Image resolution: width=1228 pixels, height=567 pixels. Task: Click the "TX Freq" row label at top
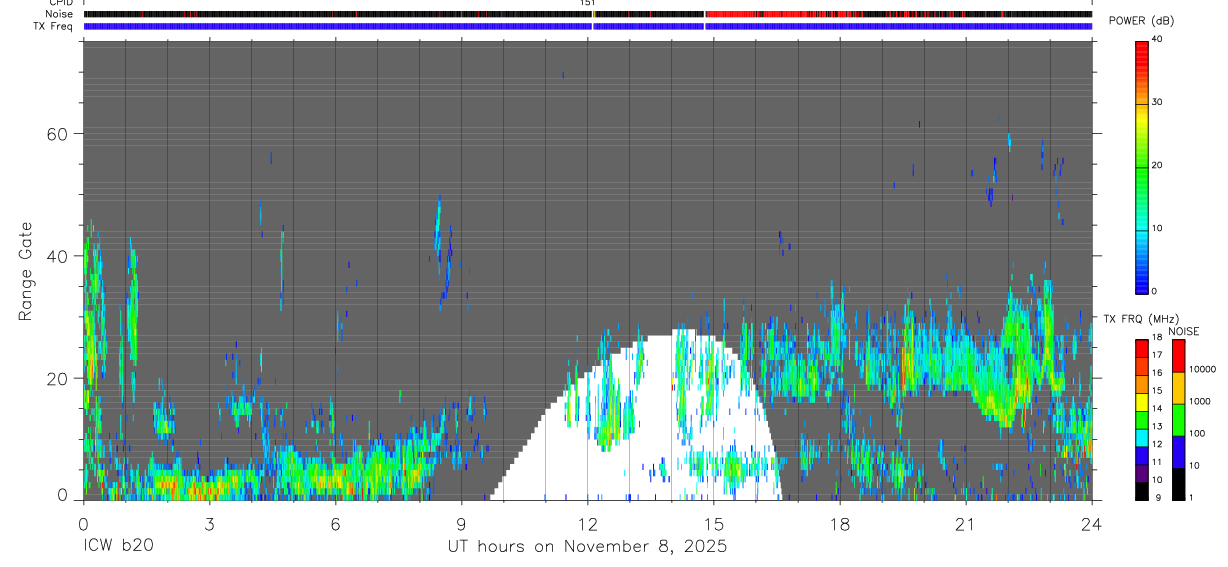53,26
